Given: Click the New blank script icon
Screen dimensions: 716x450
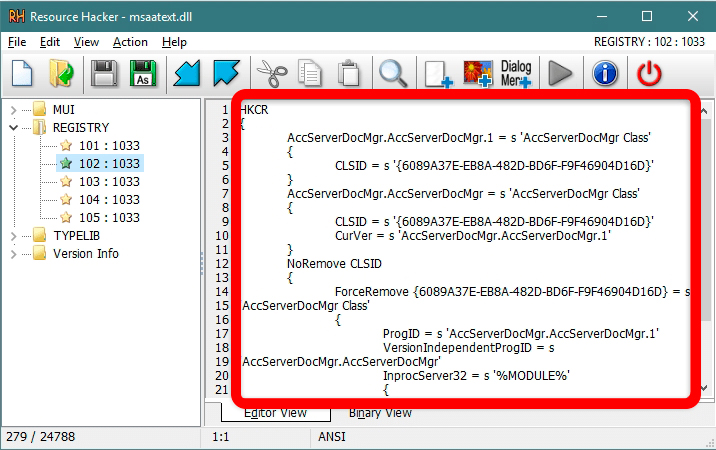Looking at the screenshot, I should coord(22,73).
